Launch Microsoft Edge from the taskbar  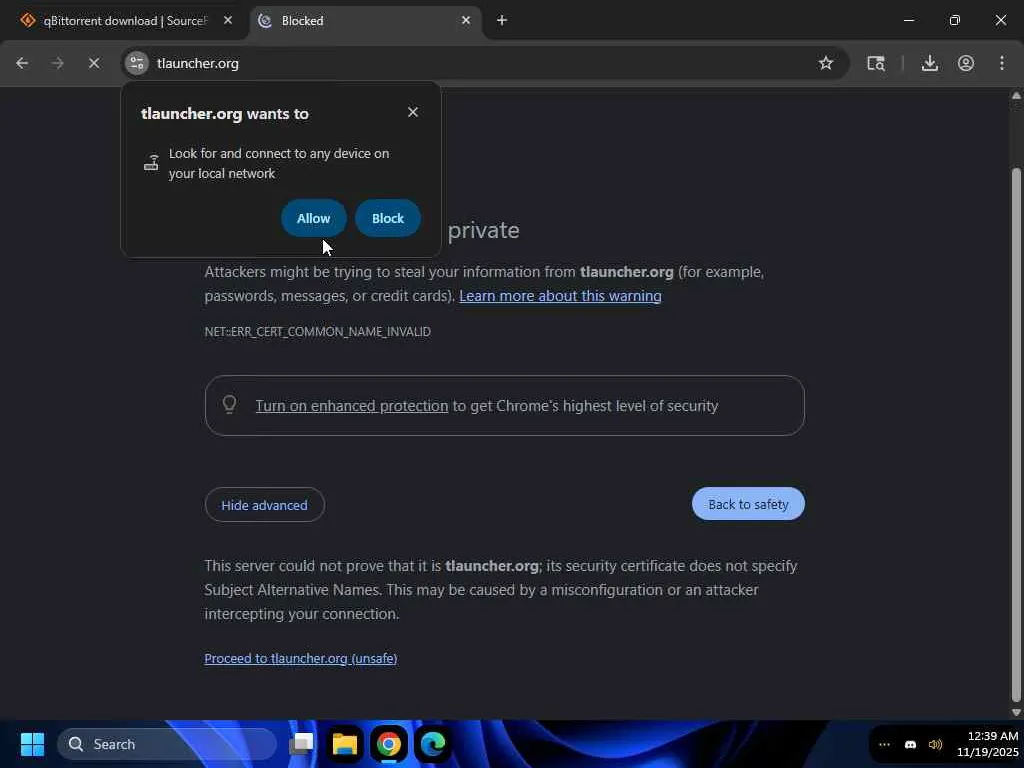432,744
